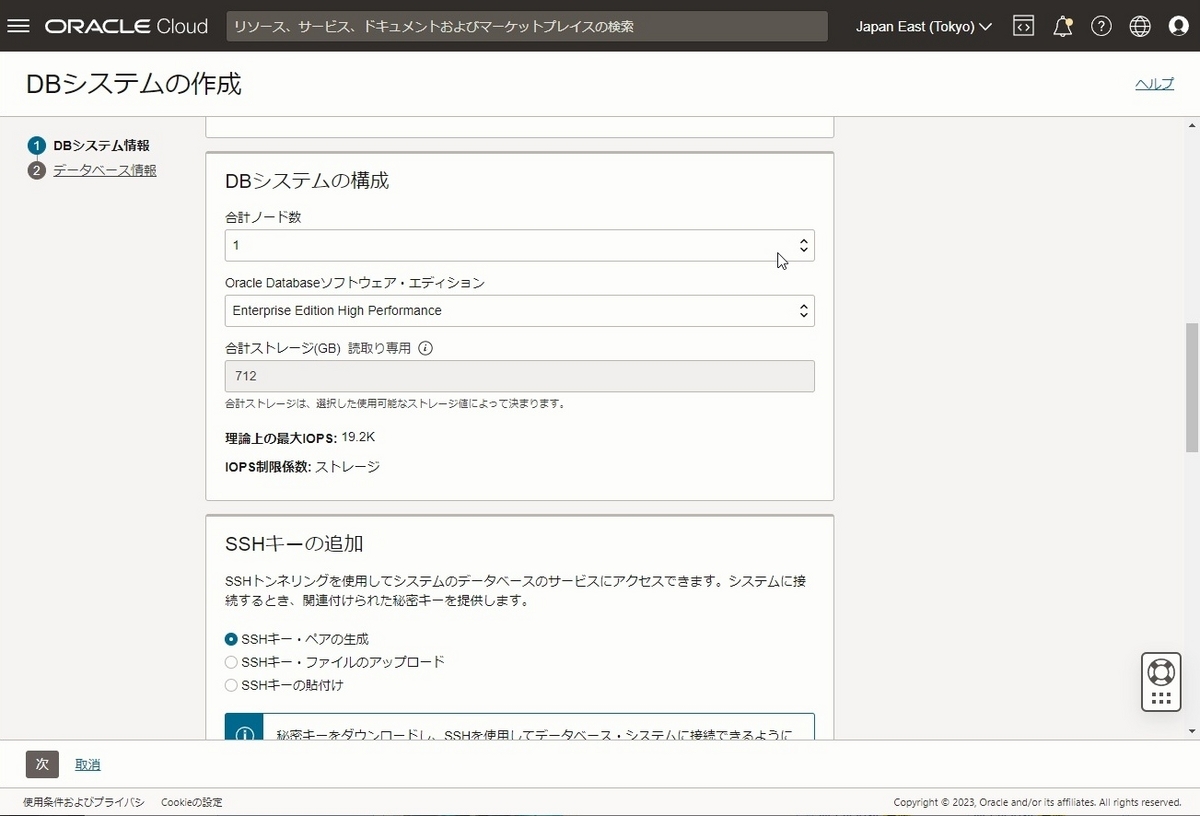Open the ヘルプ link
The width and height of the screenshot is (1200, 816).
pos(1154,84)
